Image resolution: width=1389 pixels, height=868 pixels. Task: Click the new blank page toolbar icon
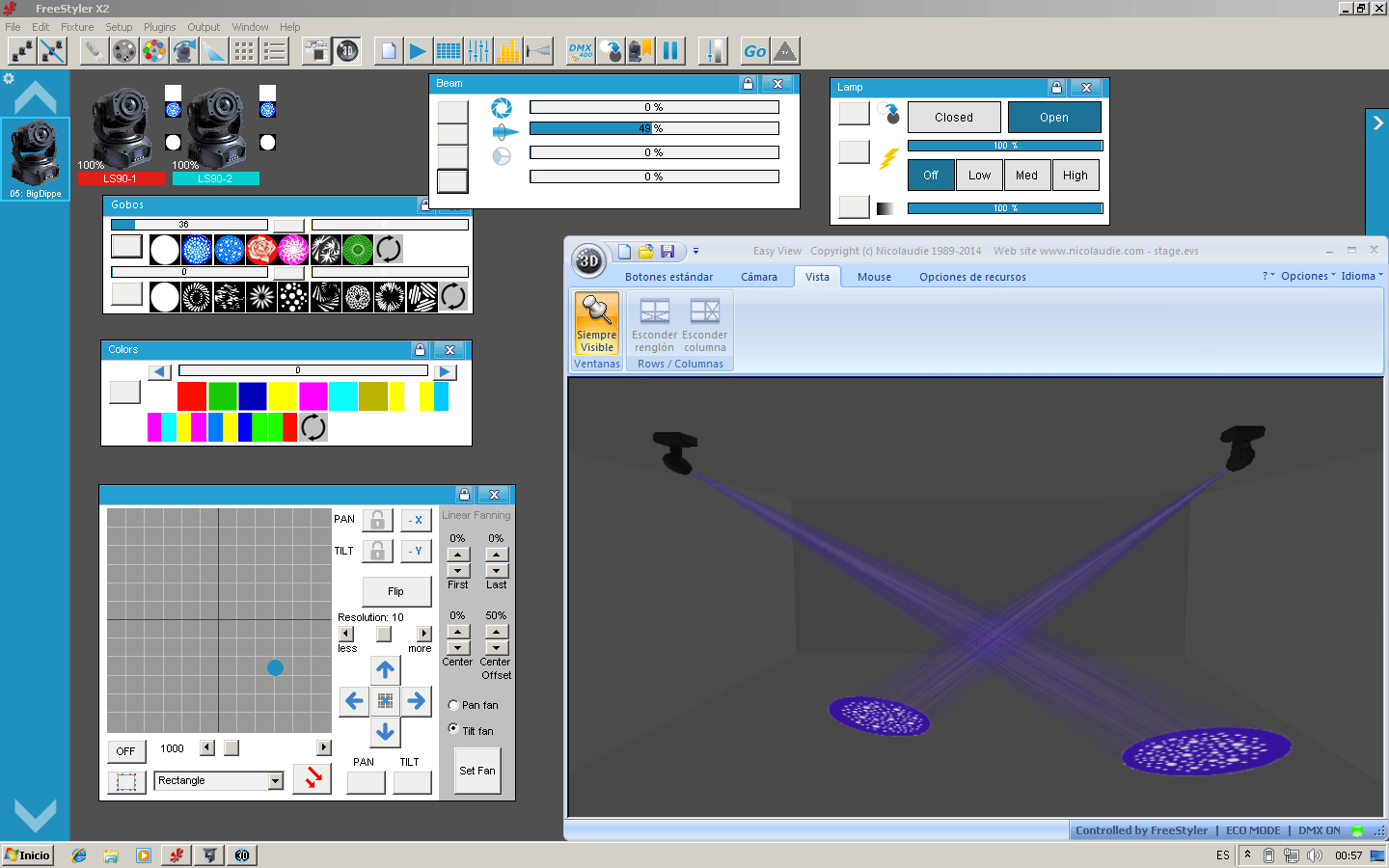click(388, 51)
